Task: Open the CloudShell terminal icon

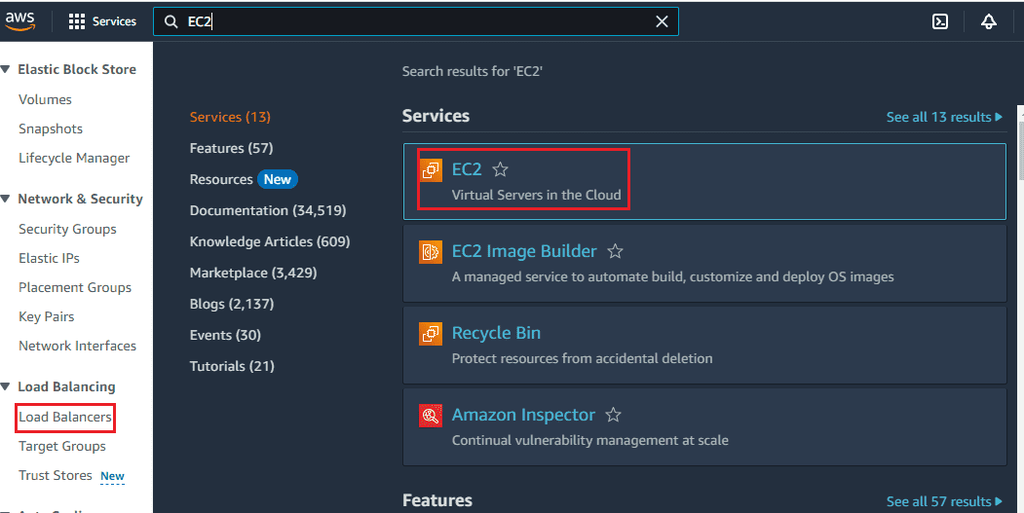Action: pos(940,21)
